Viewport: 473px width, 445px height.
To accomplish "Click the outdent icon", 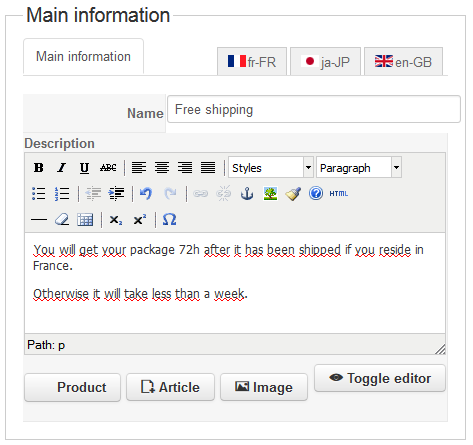I will click(93, 193).
